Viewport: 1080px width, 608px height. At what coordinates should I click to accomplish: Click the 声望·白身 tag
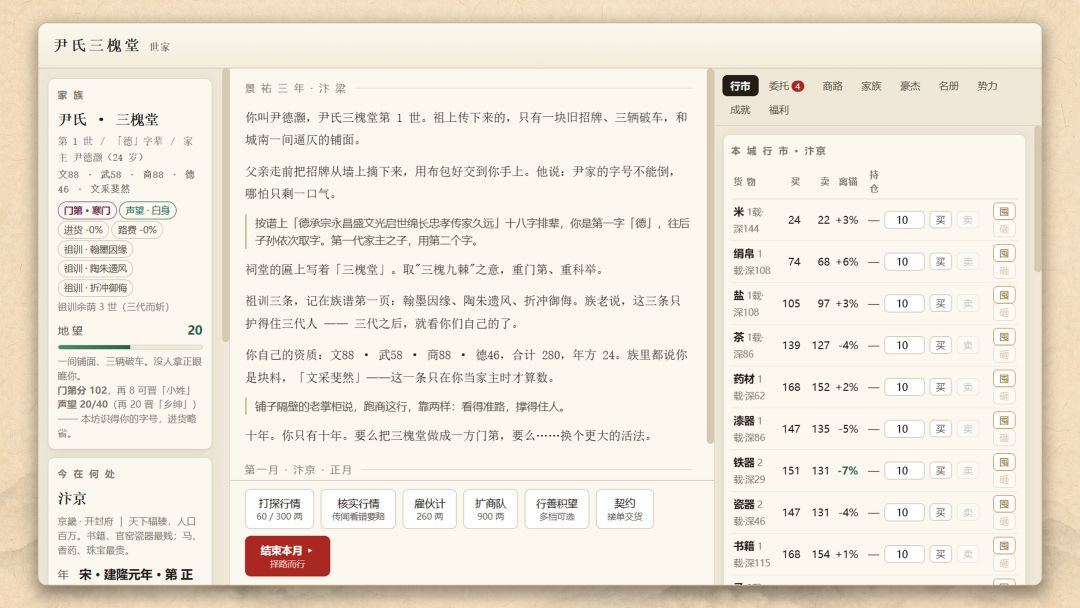[x=147, y=210]
